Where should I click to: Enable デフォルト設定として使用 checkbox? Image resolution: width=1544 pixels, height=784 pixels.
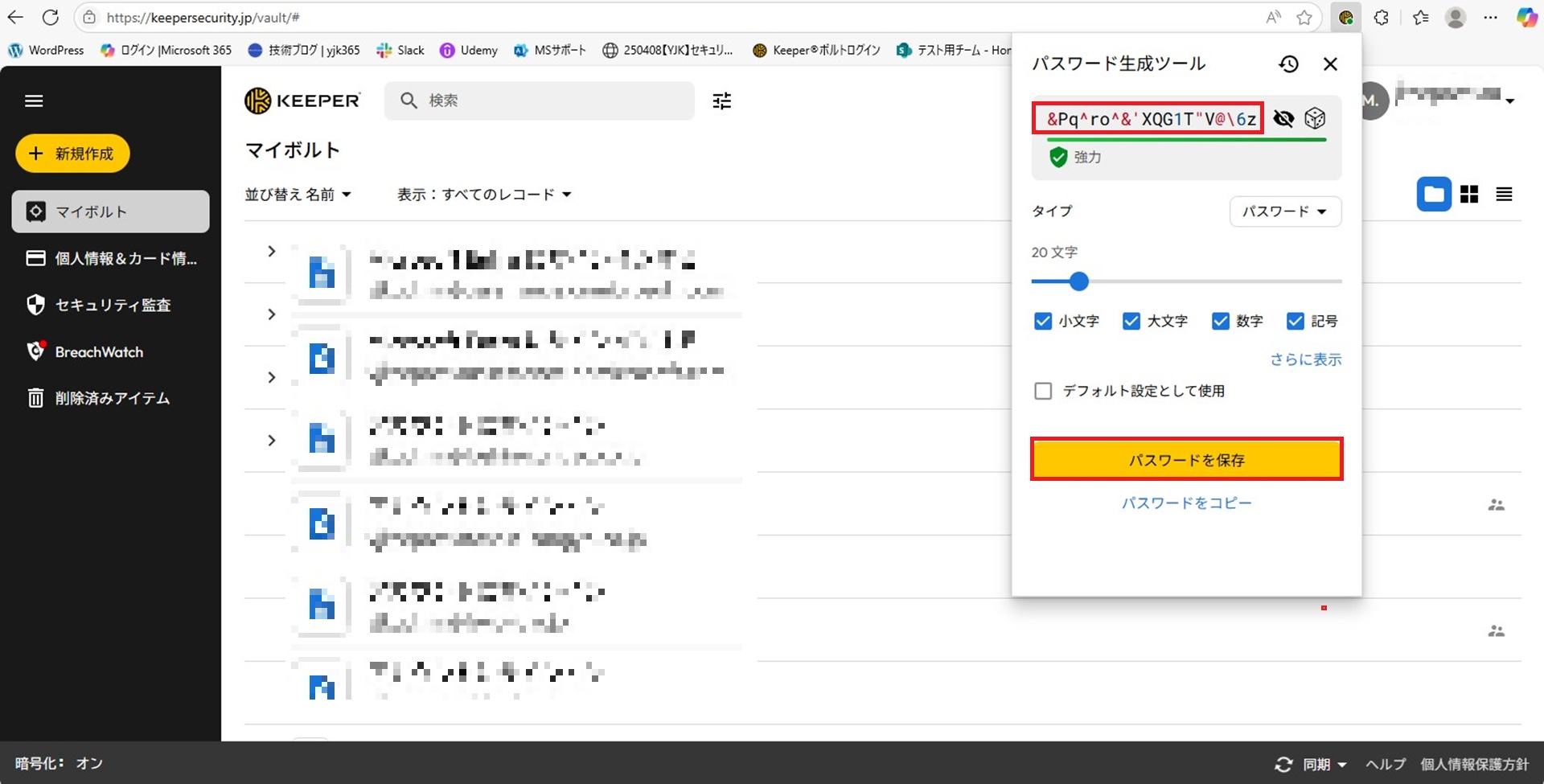1043,392
